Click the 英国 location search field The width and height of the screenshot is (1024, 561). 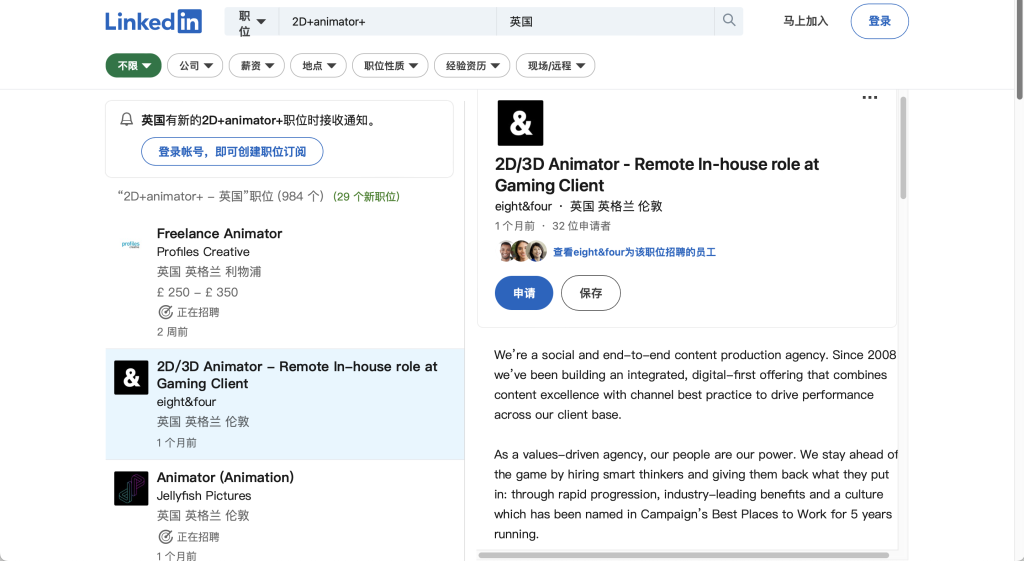(605, 22)
